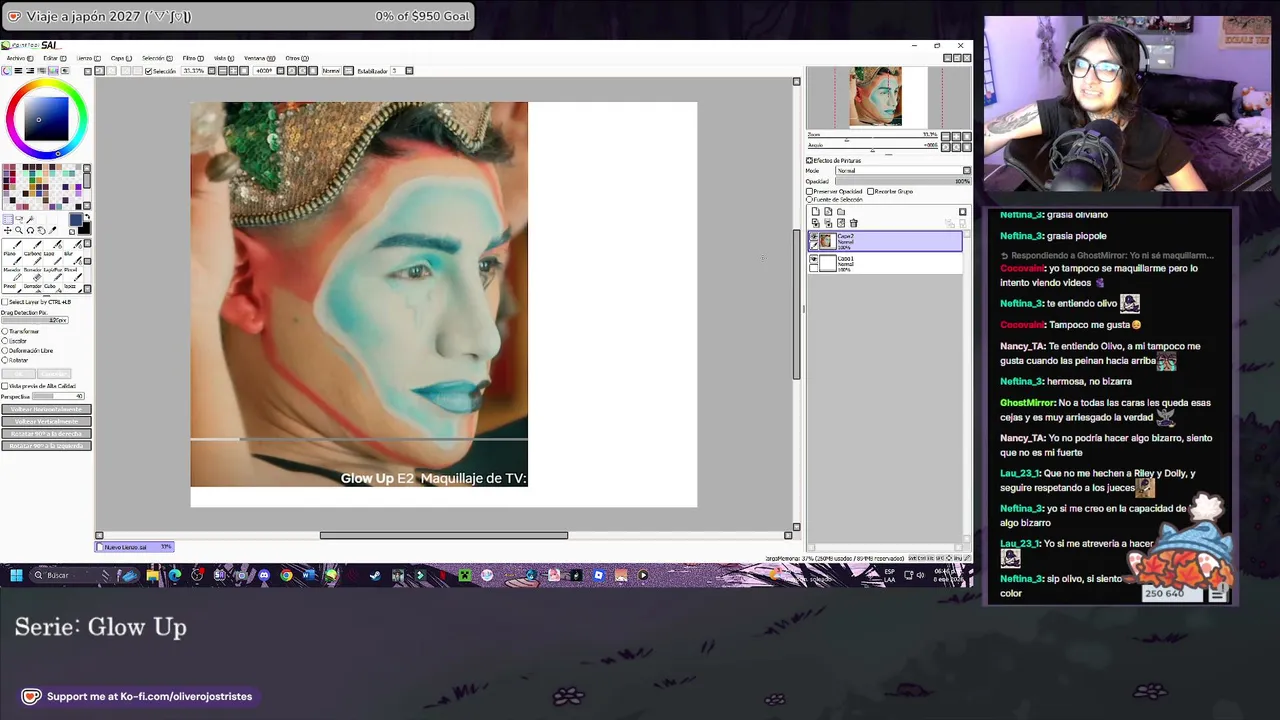This screenshot has width=1280, height=720.
Task: Select the eyedropper tool
Action: pos(52,230)
